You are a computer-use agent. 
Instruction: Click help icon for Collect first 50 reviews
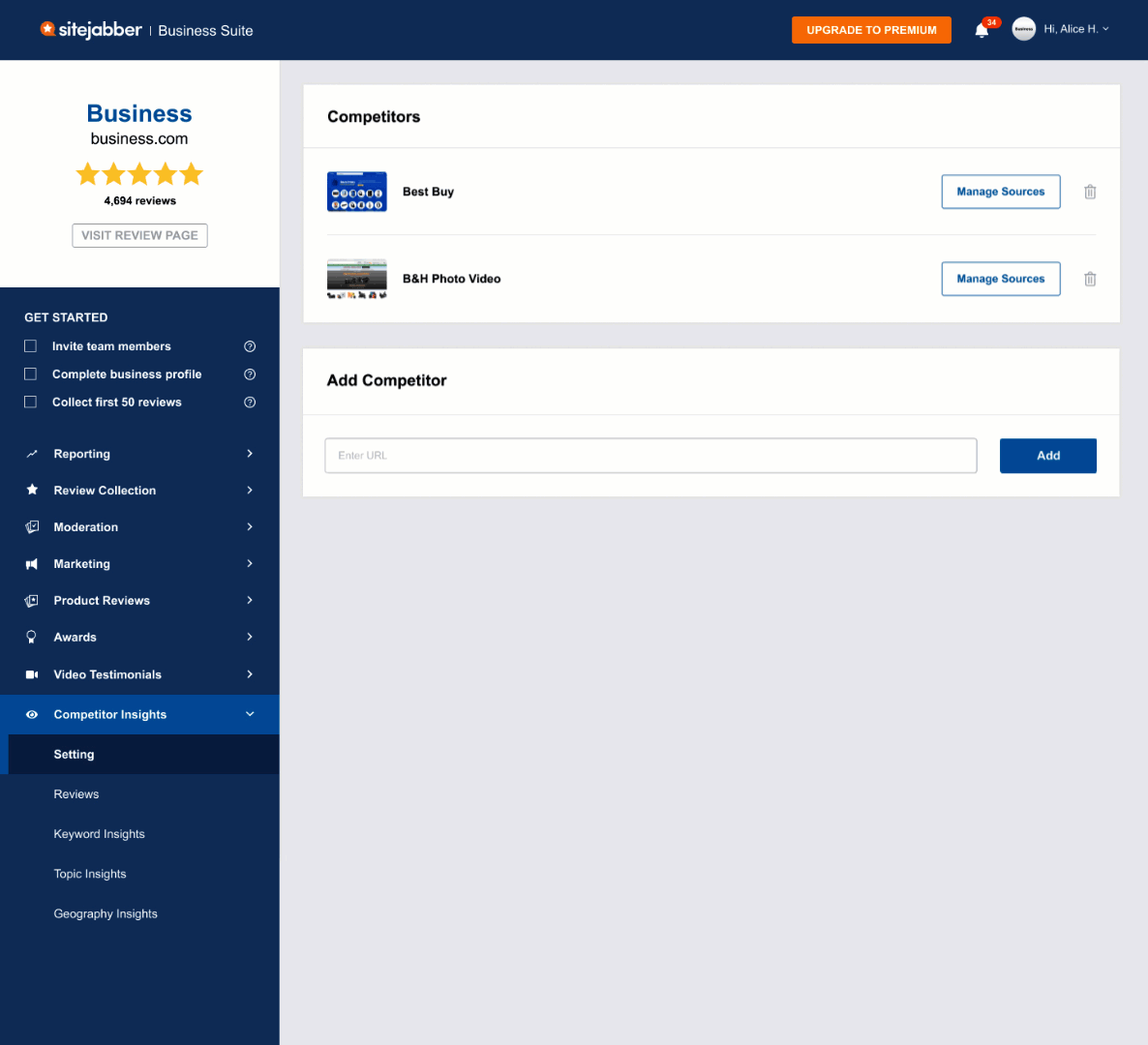(250, 402)
